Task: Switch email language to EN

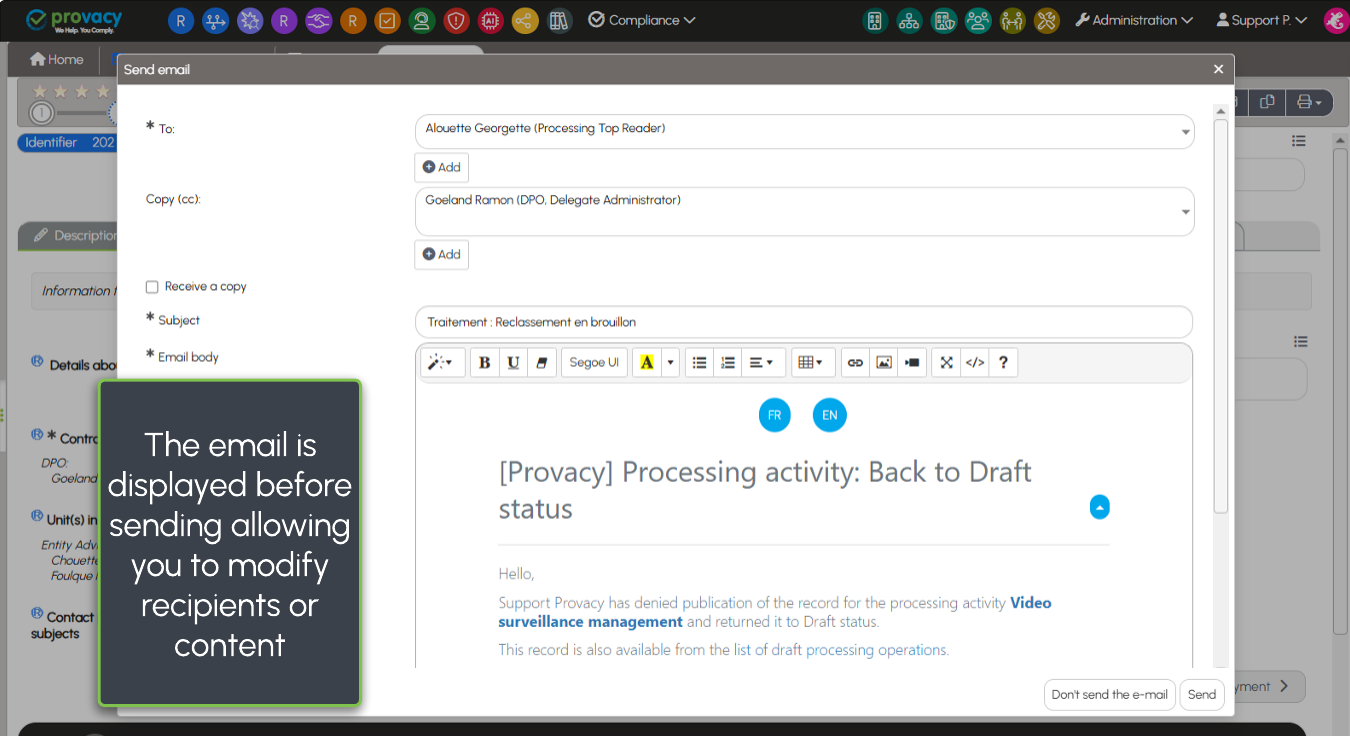Action: click(x=829, y=415)
